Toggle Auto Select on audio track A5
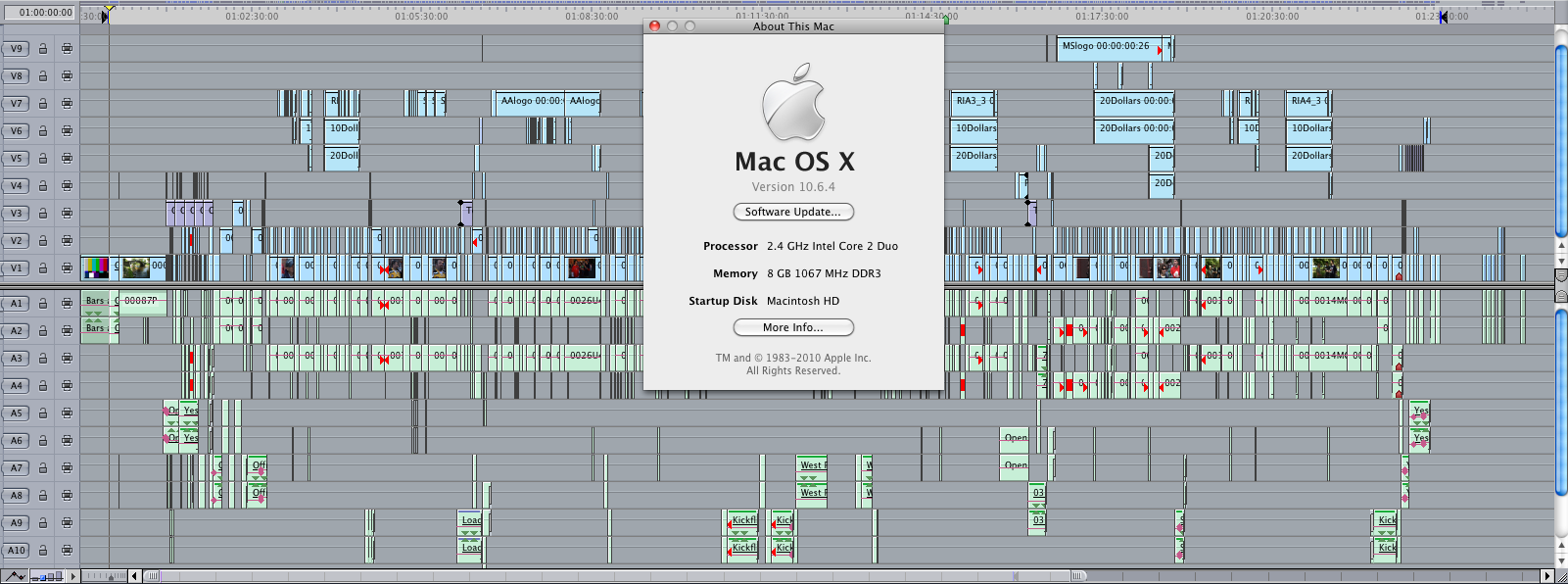 (x=67, y=414)
